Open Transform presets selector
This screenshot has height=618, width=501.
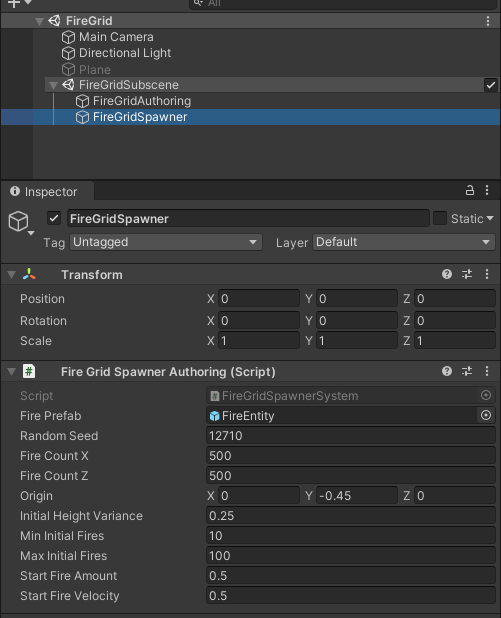coord(467,274)
